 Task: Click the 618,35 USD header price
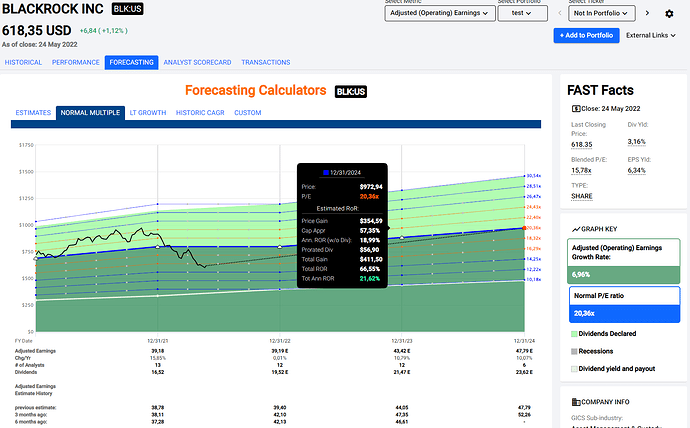(37, 31)
